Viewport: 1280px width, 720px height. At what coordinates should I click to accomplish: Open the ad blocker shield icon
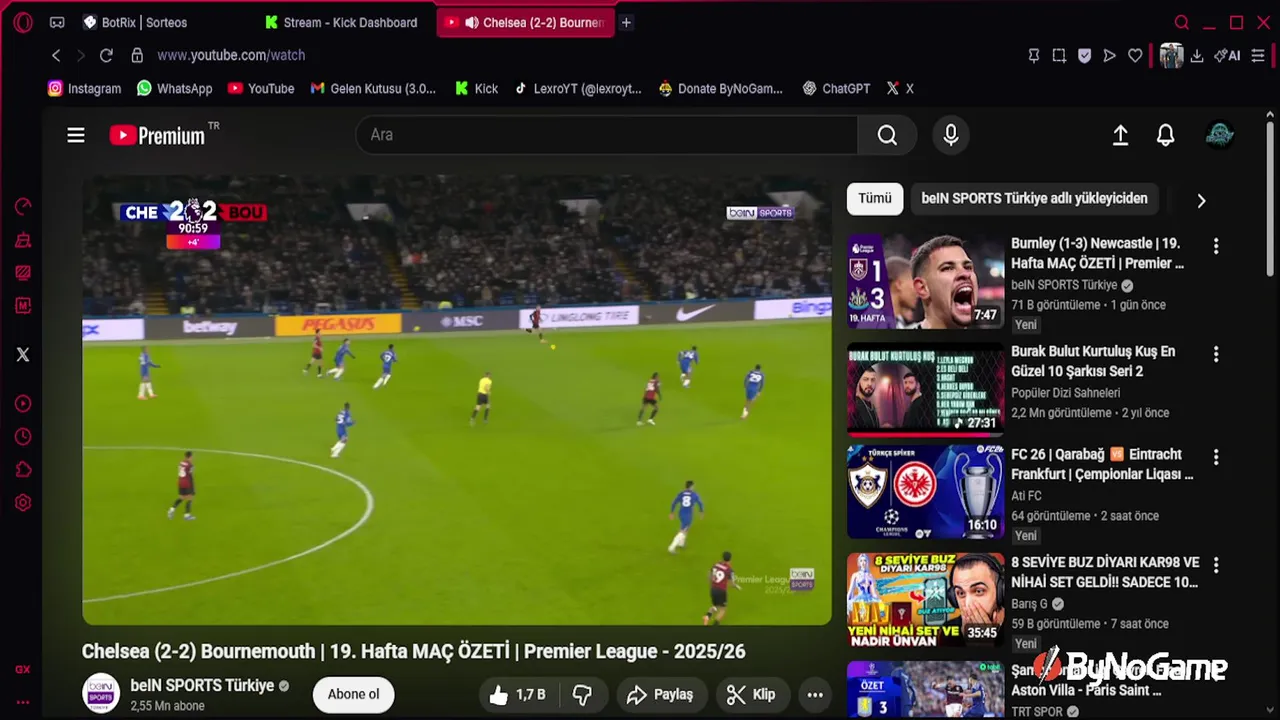(1084, 56)
